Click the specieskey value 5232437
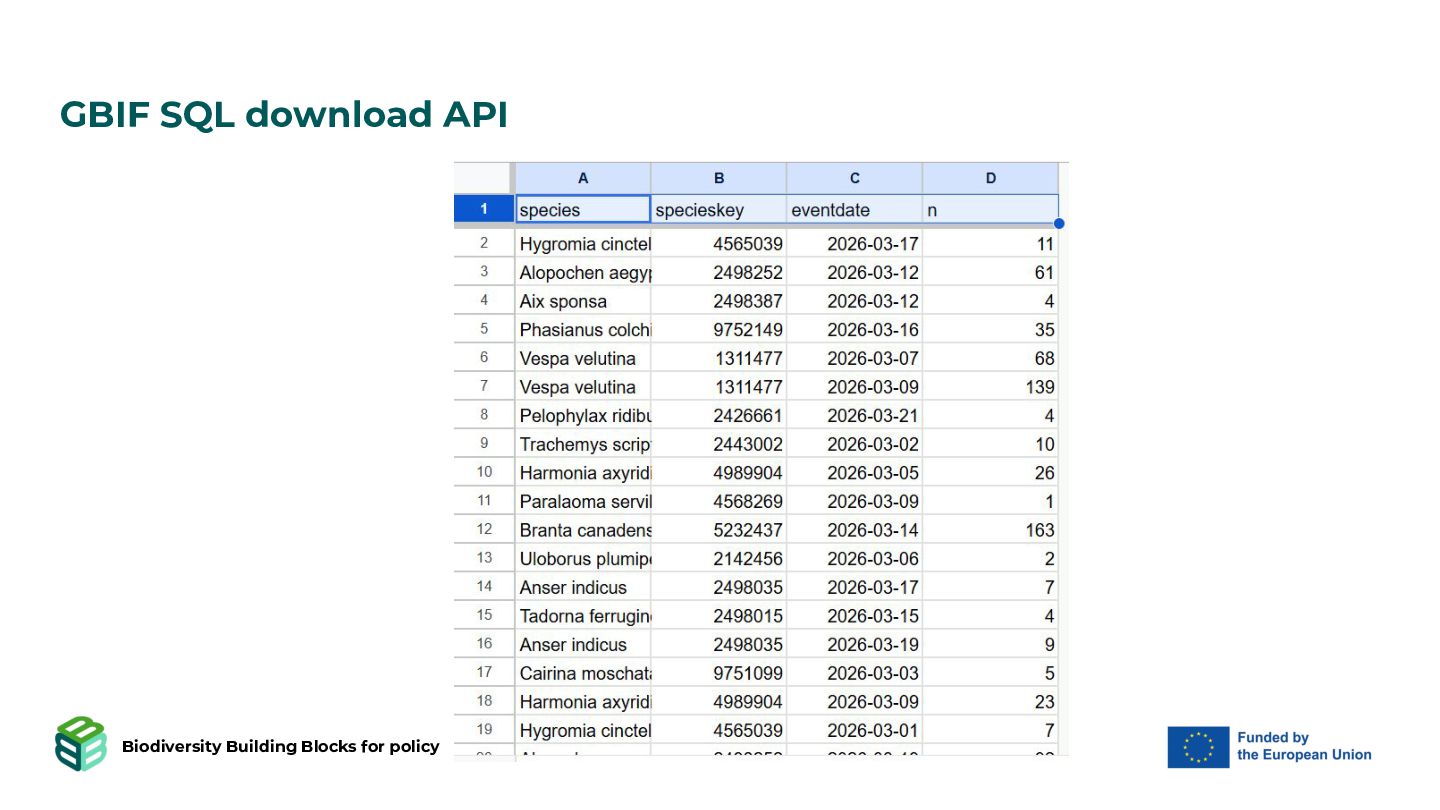The width and height of the screenshot is (1440, 810). coord(719,530)
